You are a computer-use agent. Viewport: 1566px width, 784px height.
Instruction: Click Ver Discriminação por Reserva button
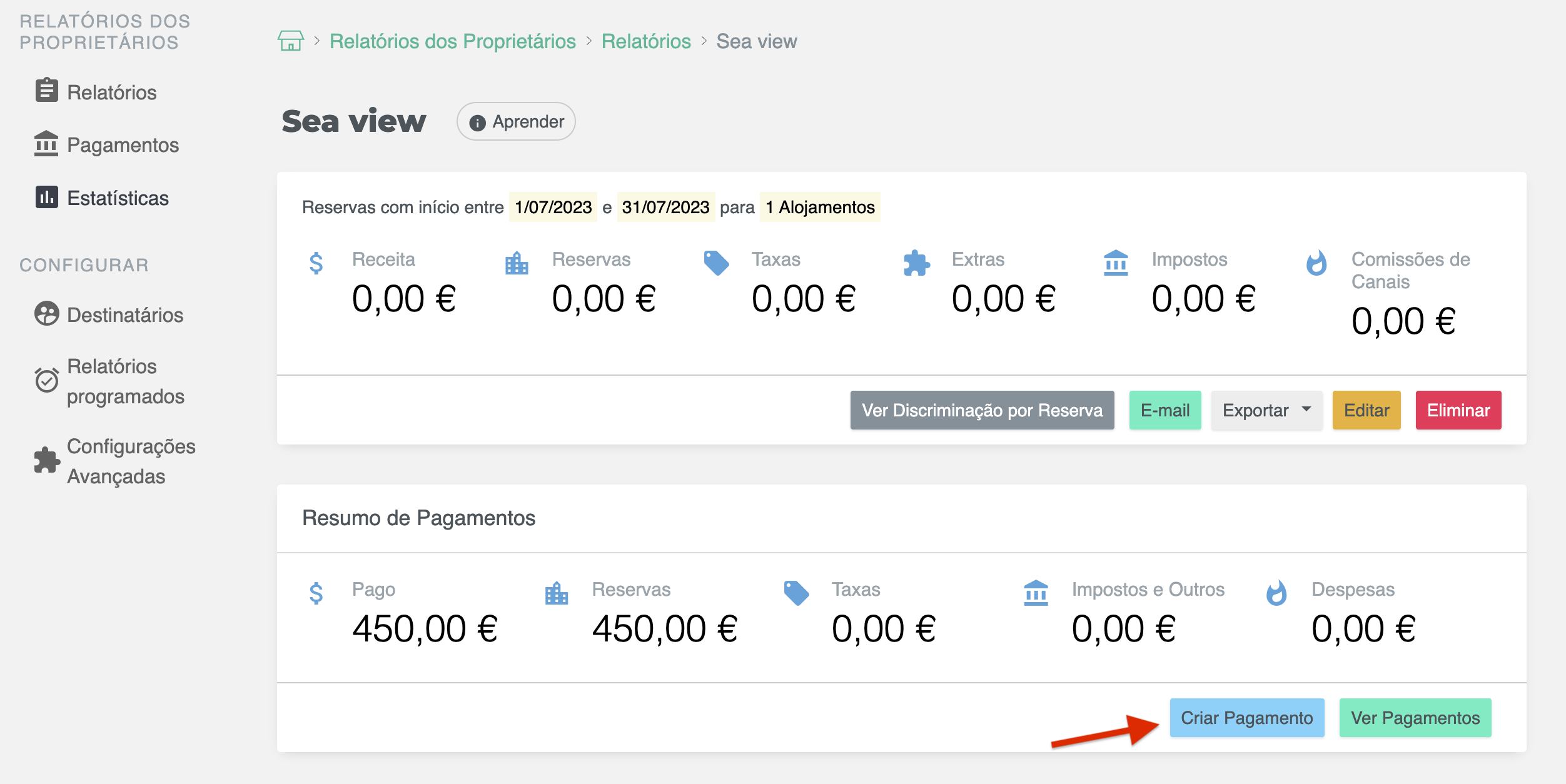coord(982,410)
